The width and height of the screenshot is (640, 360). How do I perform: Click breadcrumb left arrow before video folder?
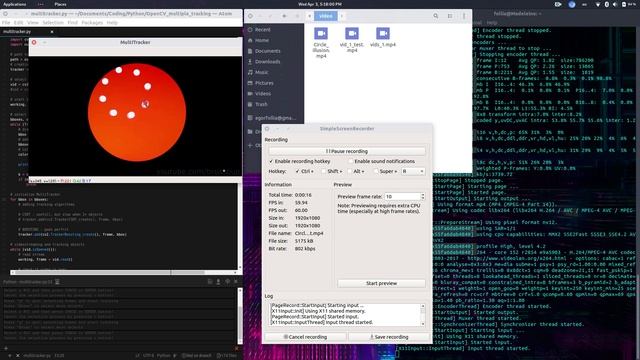(x=309, y=16)
